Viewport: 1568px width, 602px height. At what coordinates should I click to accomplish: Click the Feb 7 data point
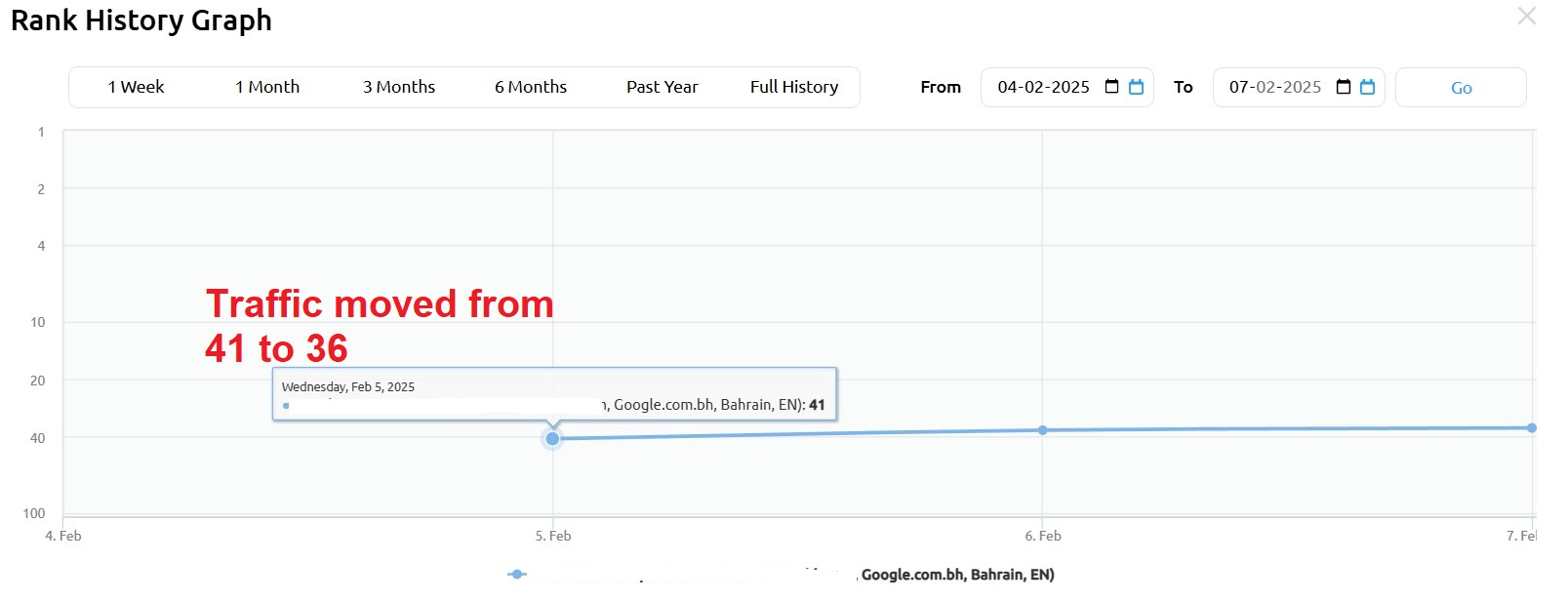coord(1532,428)
